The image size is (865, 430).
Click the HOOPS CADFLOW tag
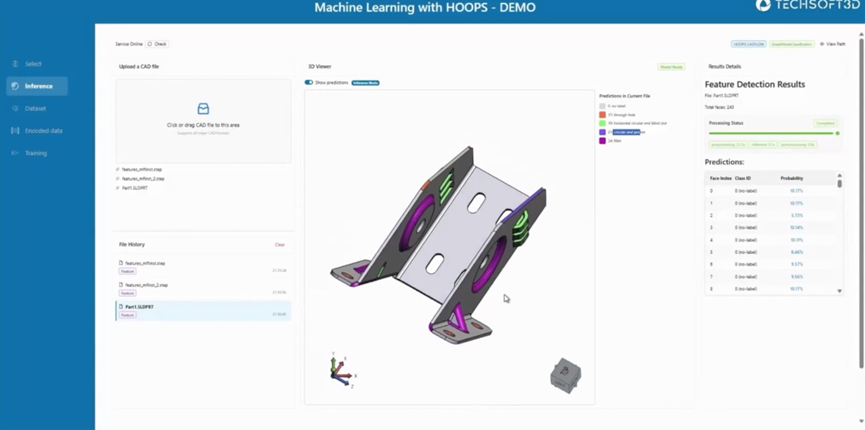pos(749,44)
